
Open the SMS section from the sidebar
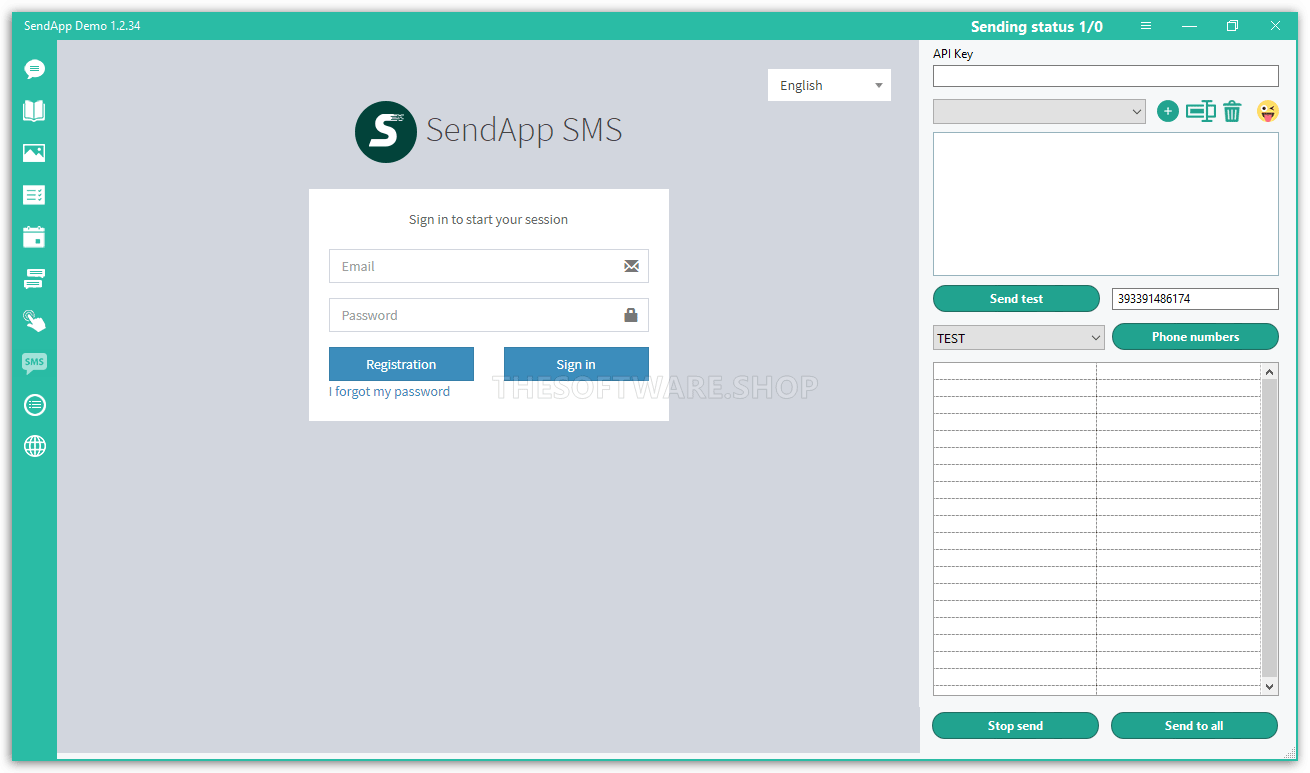click(34, 362)
